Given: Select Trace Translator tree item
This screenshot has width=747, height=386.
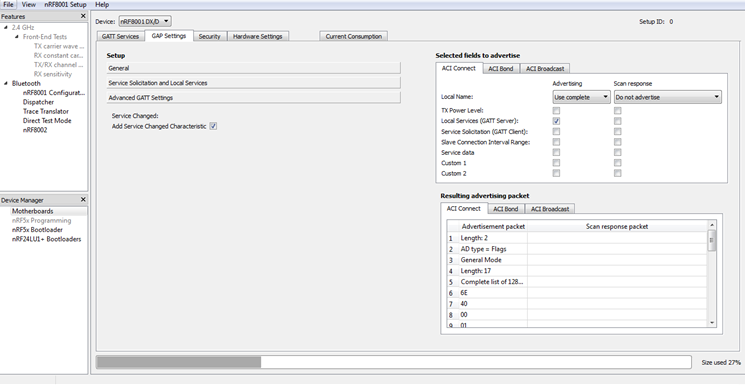Looking at the screenshot, I should [x=46, y=111].
